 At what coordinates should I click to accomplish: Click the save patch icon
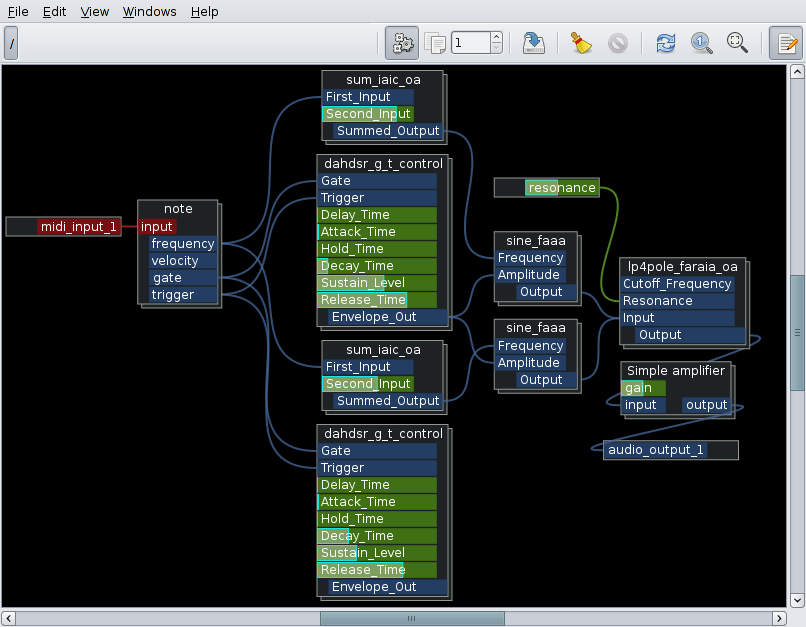[x=534, y=43]
